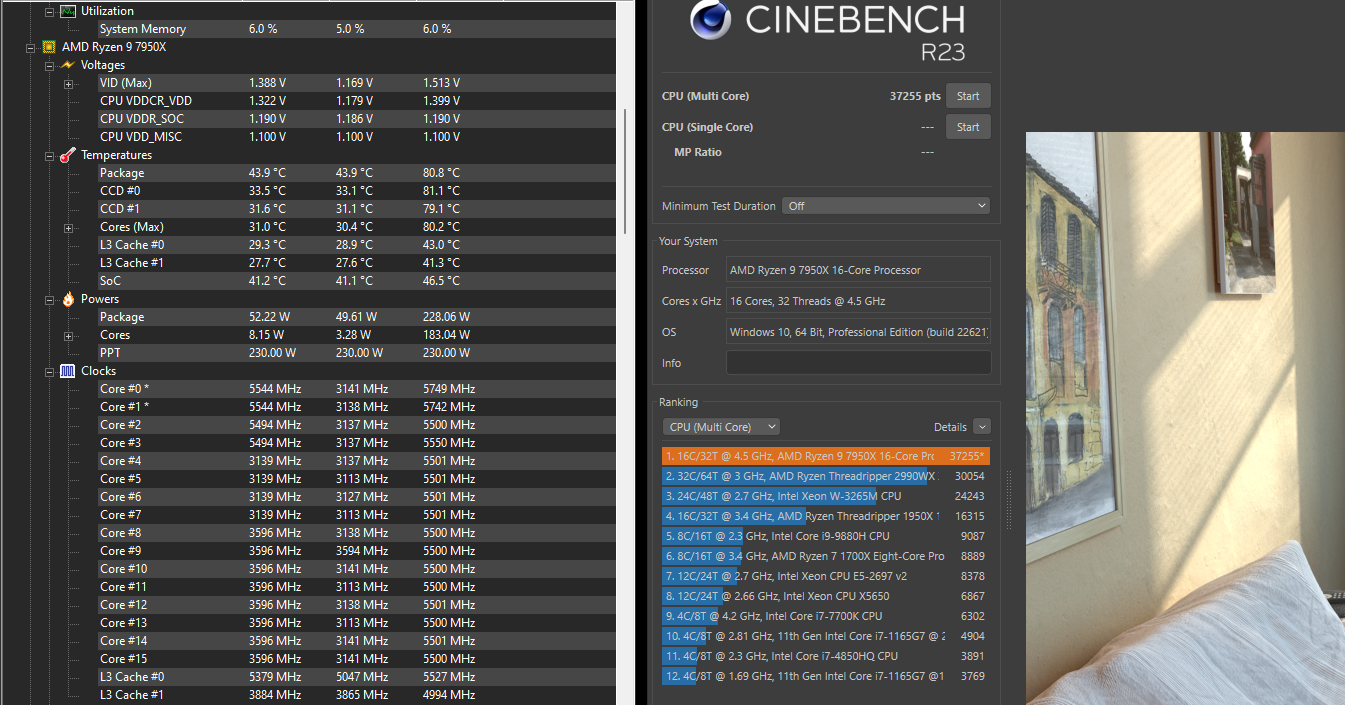Click the Details chevron icon in Ranking section
The width and height of the screenshot is (1345, 705).
(x=981, y=426)
